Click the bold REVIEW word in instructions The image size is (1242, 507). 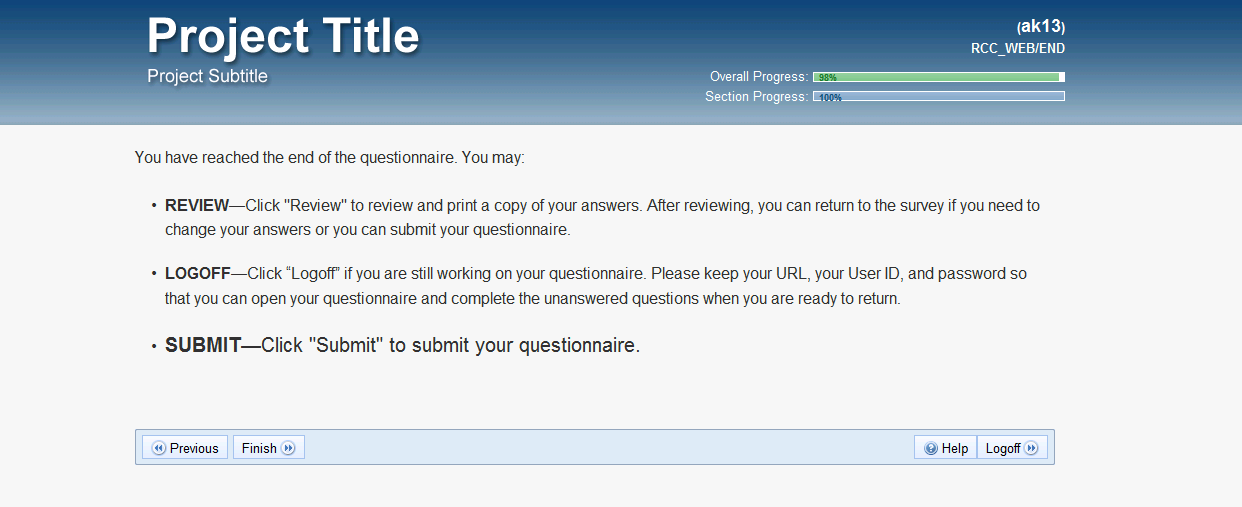click(x=197, y=206)
